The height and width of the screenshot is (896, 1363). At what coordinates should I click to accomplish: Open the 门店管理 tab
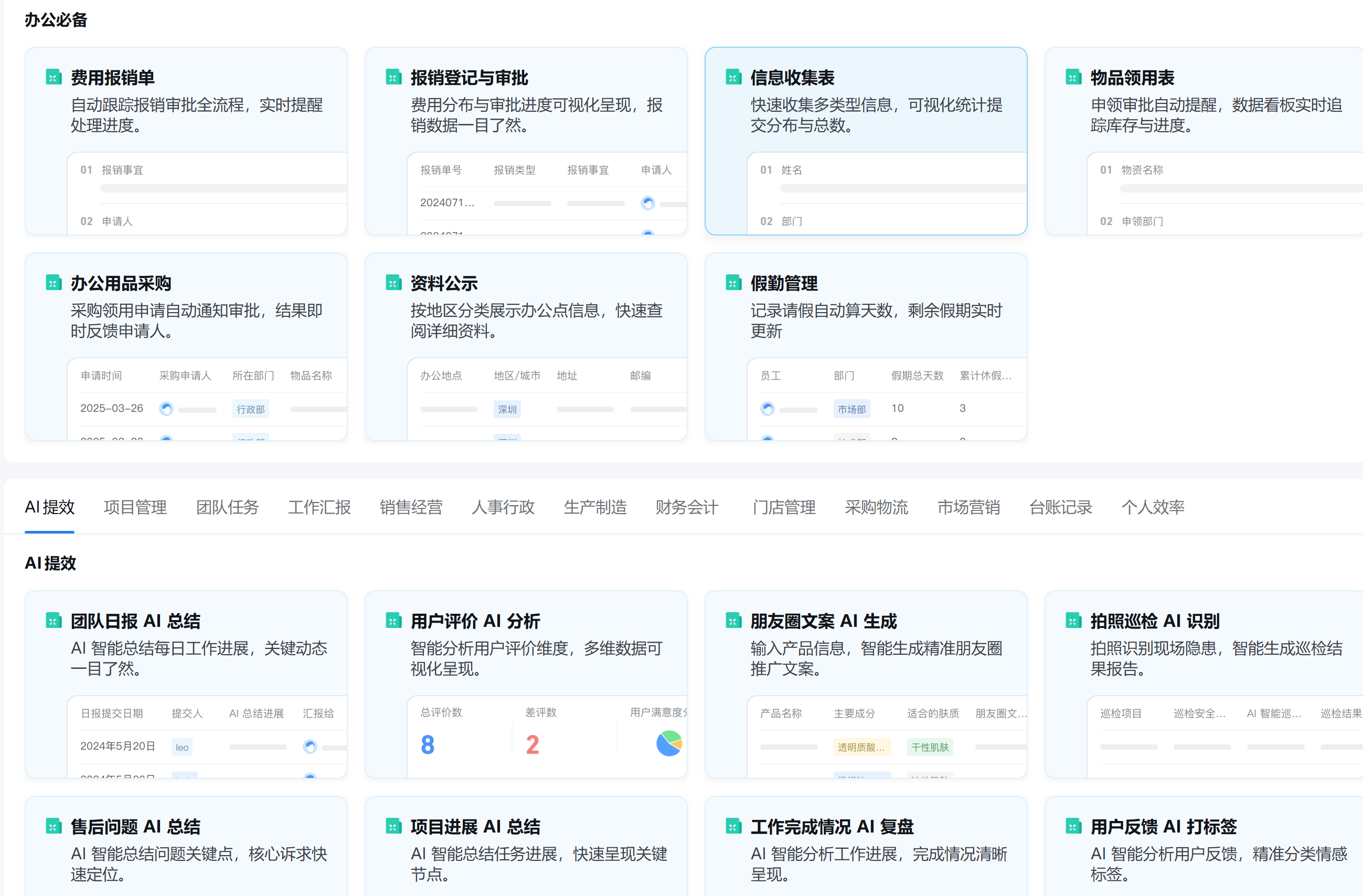(x=784, y=507)
